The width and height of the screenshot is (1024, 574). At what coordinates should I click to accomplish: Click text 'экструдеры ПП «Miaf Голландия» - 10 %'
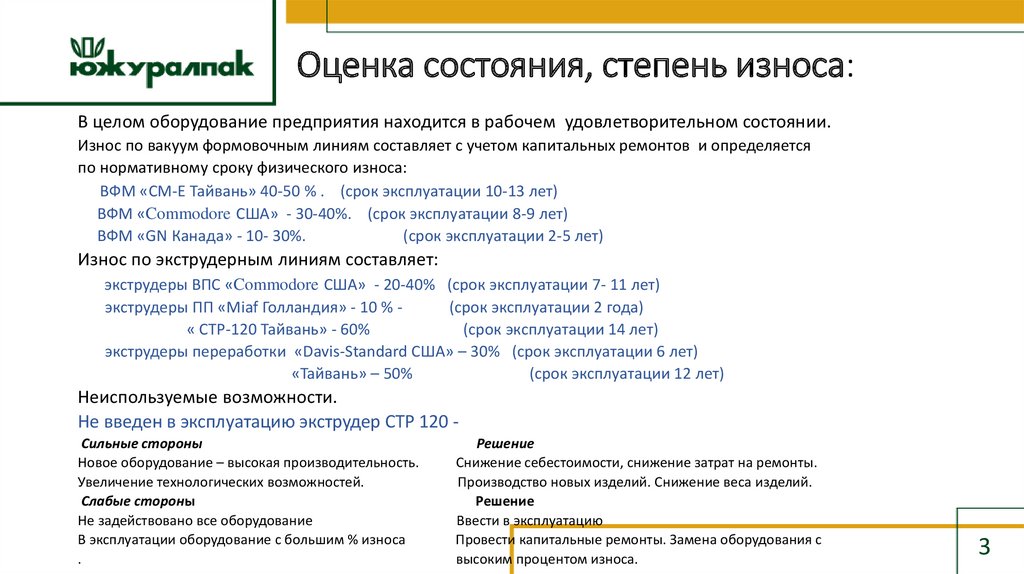(x=249, y=307)
